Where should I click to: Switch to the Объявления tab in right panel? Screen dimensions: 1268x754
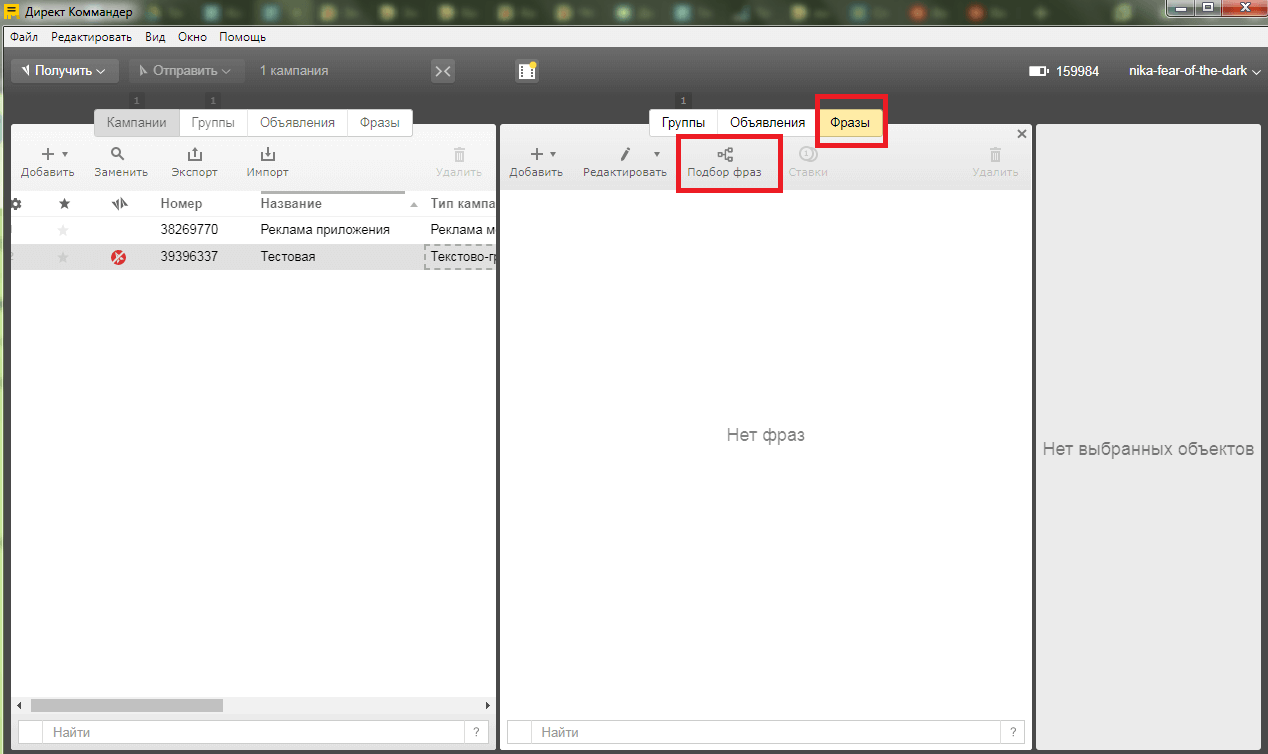(x=767, y=123)
